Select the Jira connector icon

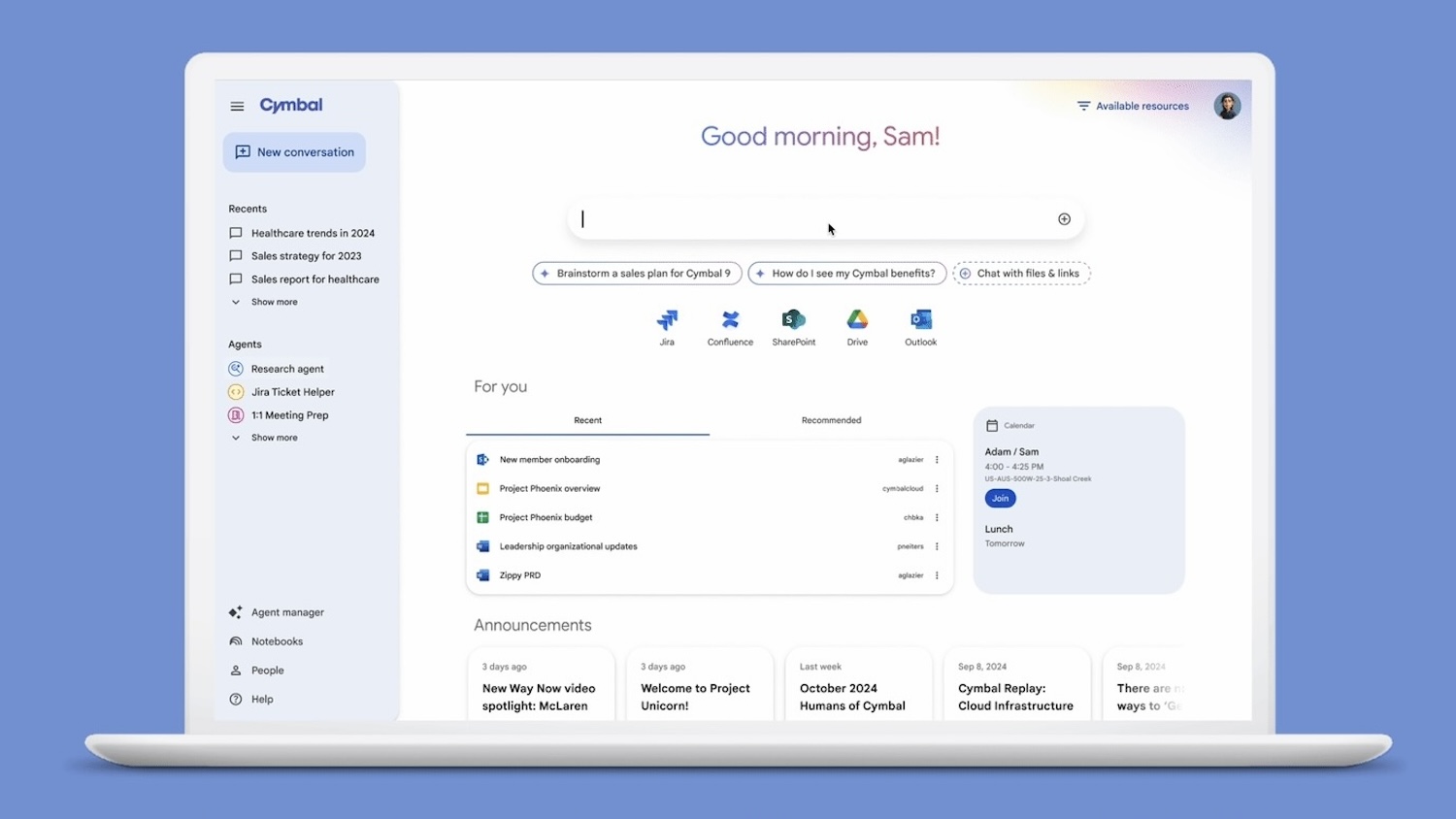(x=667, y=320)
